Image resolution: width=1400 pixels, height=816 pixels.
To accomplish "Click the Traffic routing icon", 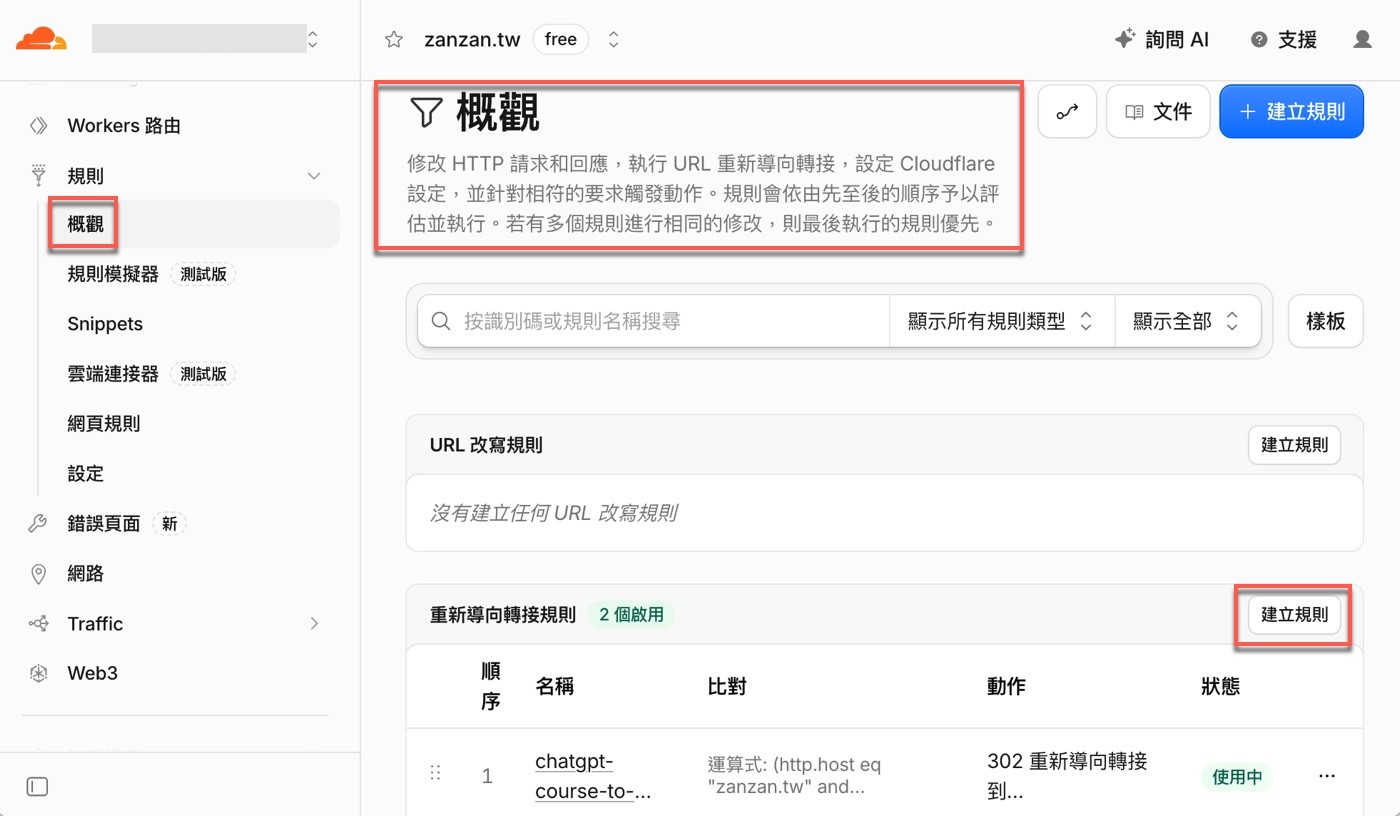I will point(38,624).
